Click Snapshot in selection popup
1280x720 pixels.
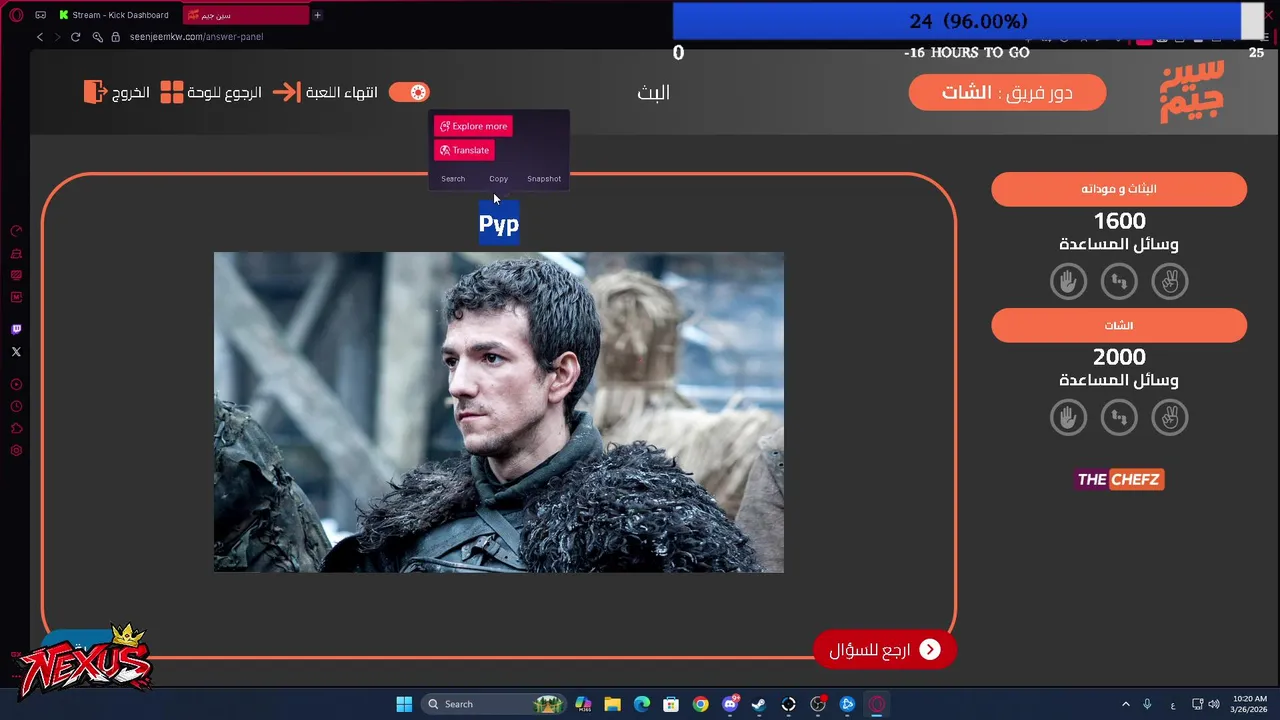coord(544,179)
